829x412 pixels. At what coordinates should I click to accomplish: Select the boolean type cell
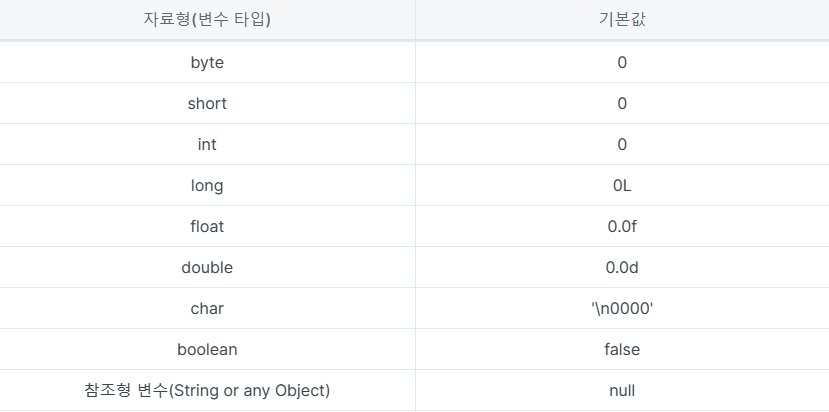pyautogui.click(x=207, y=350)
